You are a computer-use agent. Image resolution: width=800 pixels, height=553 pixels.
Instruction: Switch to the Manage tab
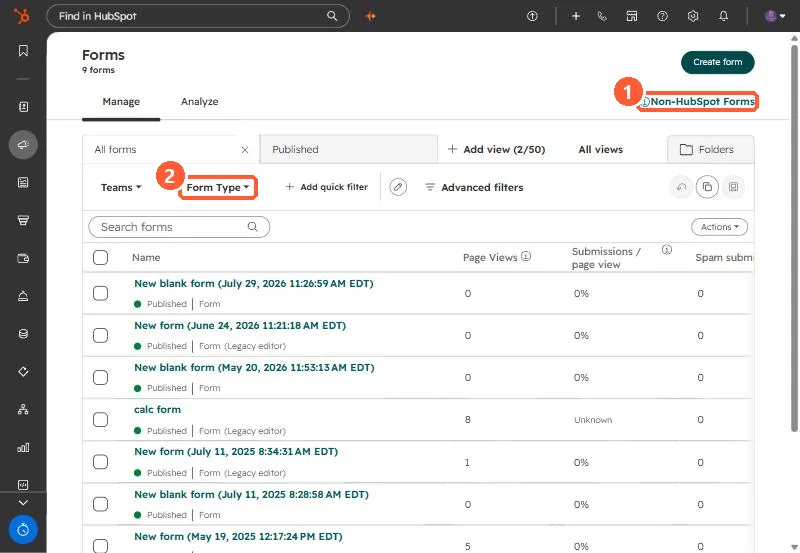point(121,102)
